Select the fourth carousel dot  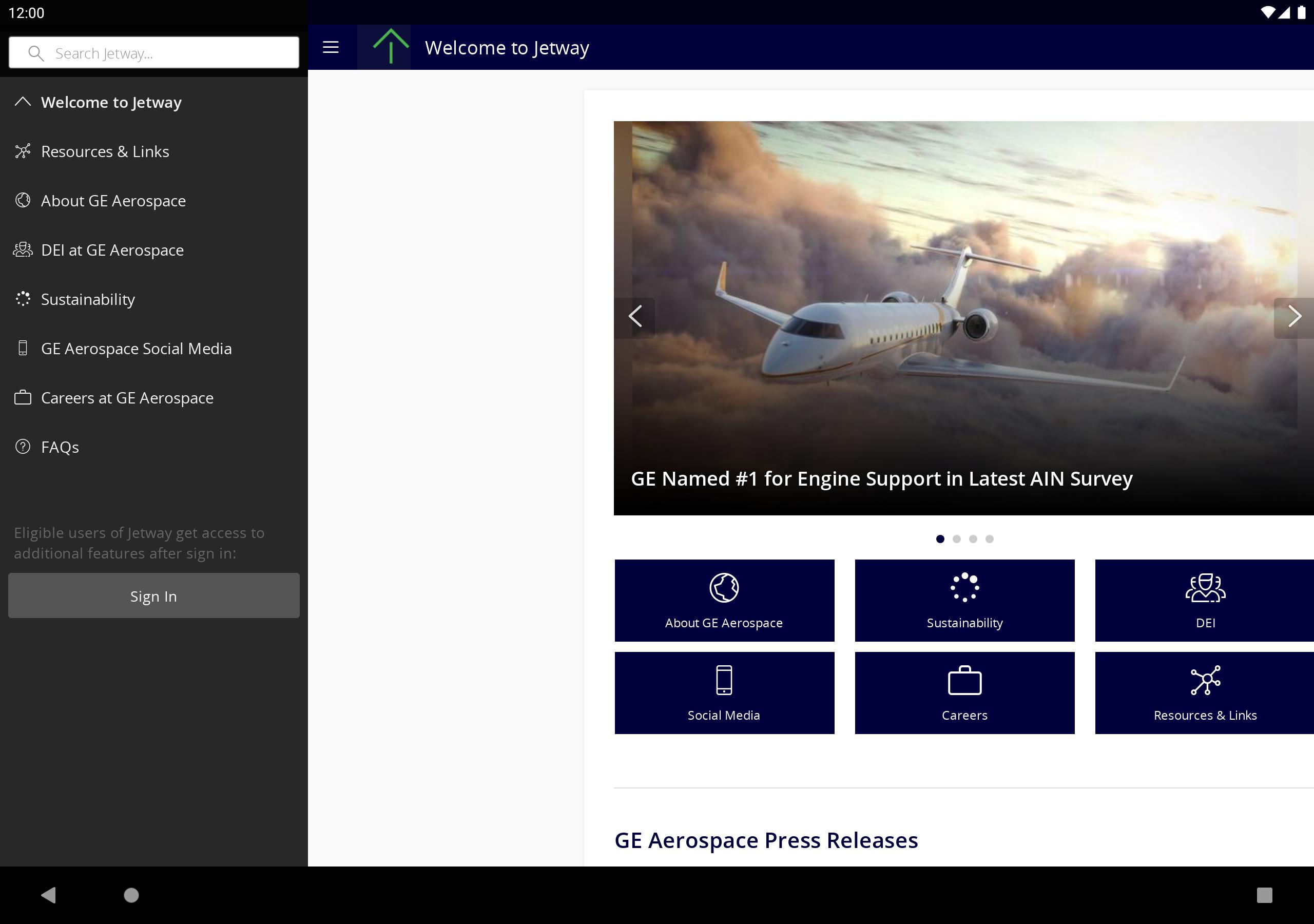tap(990, 538)
